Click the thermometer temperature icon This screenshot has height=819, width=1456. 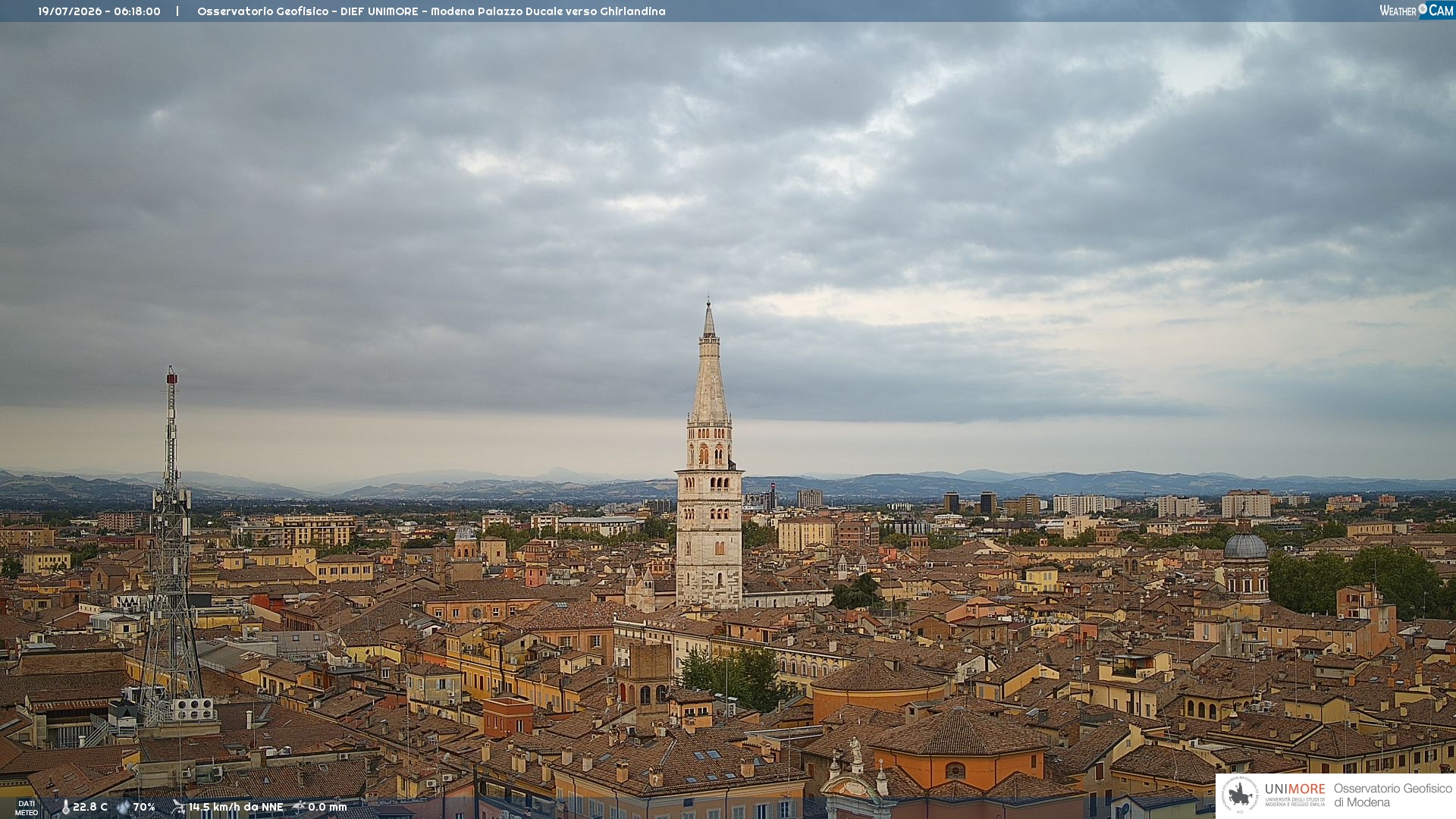(66, 808)
